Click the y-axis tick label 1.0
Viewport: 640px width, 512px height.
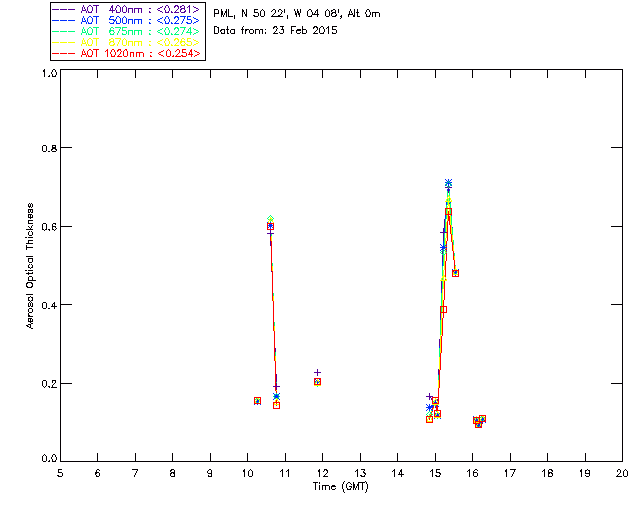(49, 73)
